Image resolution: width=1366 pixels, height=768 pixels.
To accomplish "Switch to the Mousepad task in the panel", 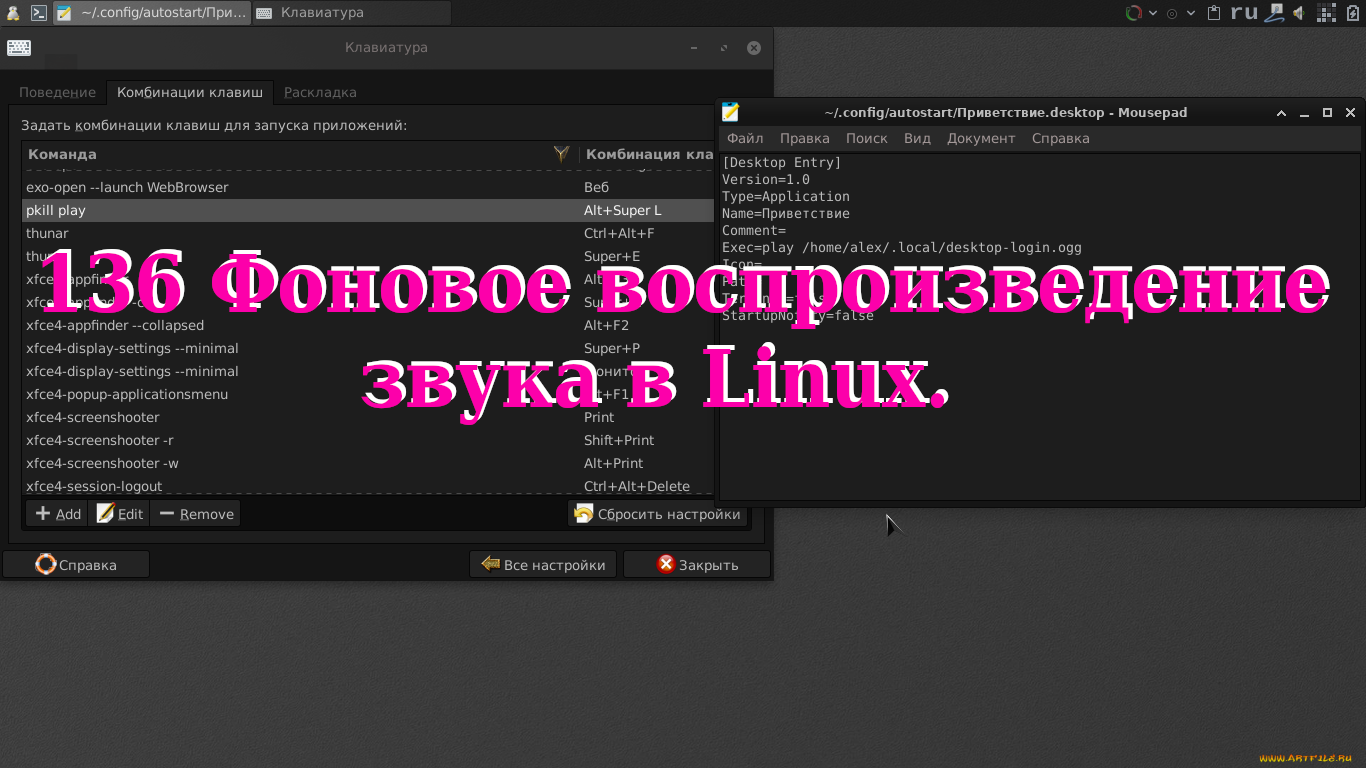I will pos(151,13).
